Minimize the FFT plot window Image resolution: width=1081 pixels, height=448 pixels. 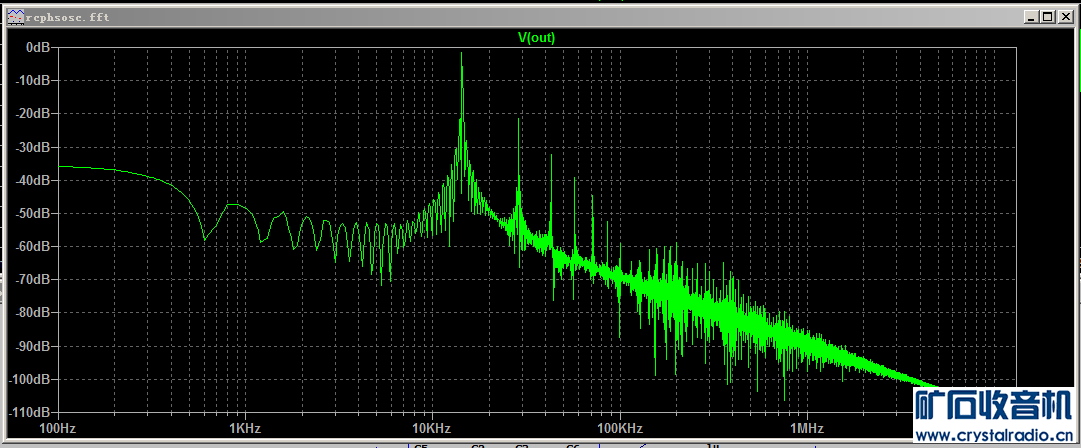coord(1030,17)
